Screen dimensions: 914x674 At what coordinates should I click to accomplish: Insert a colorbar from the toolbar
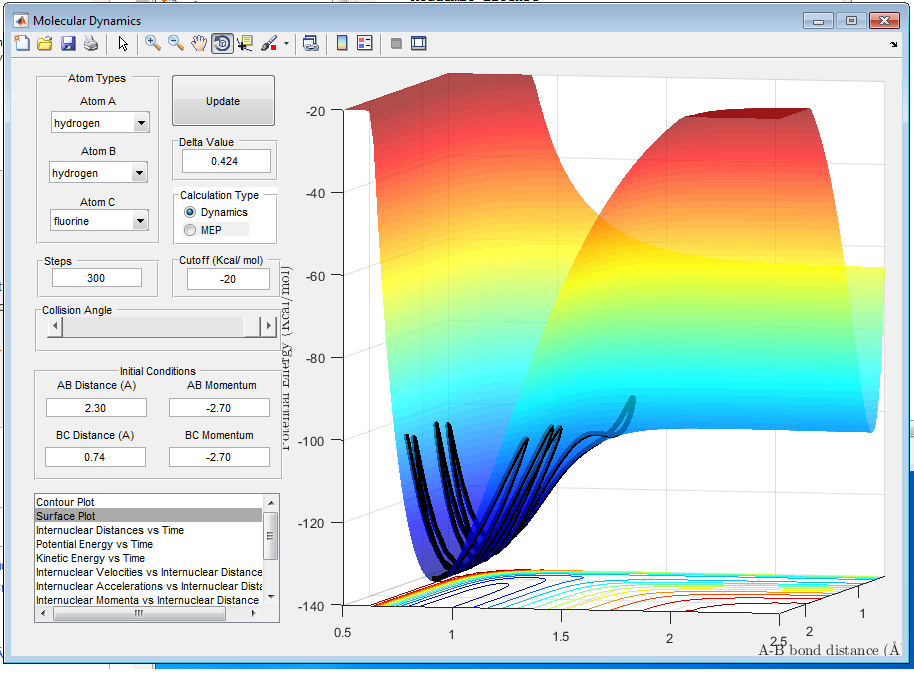(x=341, y=43)
